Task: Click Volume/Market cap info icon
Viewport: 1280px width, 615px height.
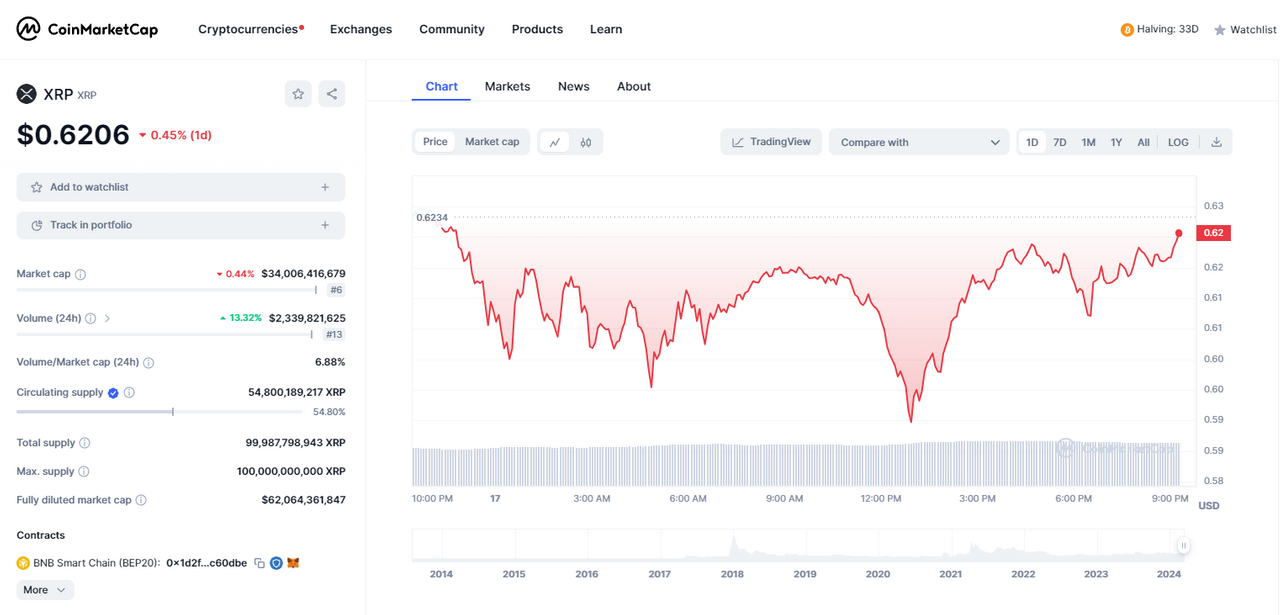Action: click(149, 363)
